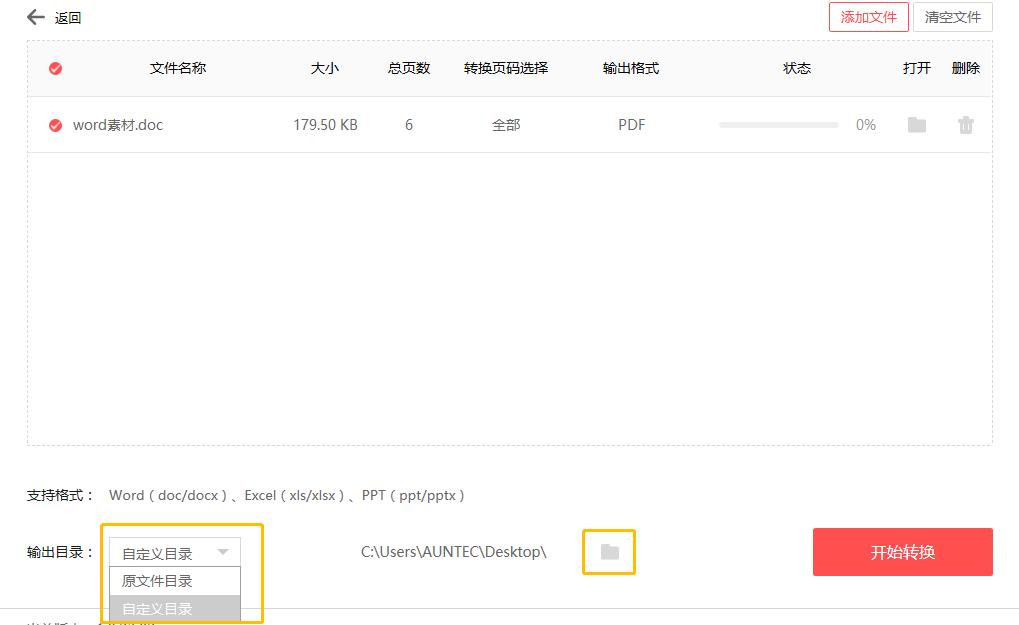
Task: Click the 输出格式 column header
Action: tap(631, 68)
